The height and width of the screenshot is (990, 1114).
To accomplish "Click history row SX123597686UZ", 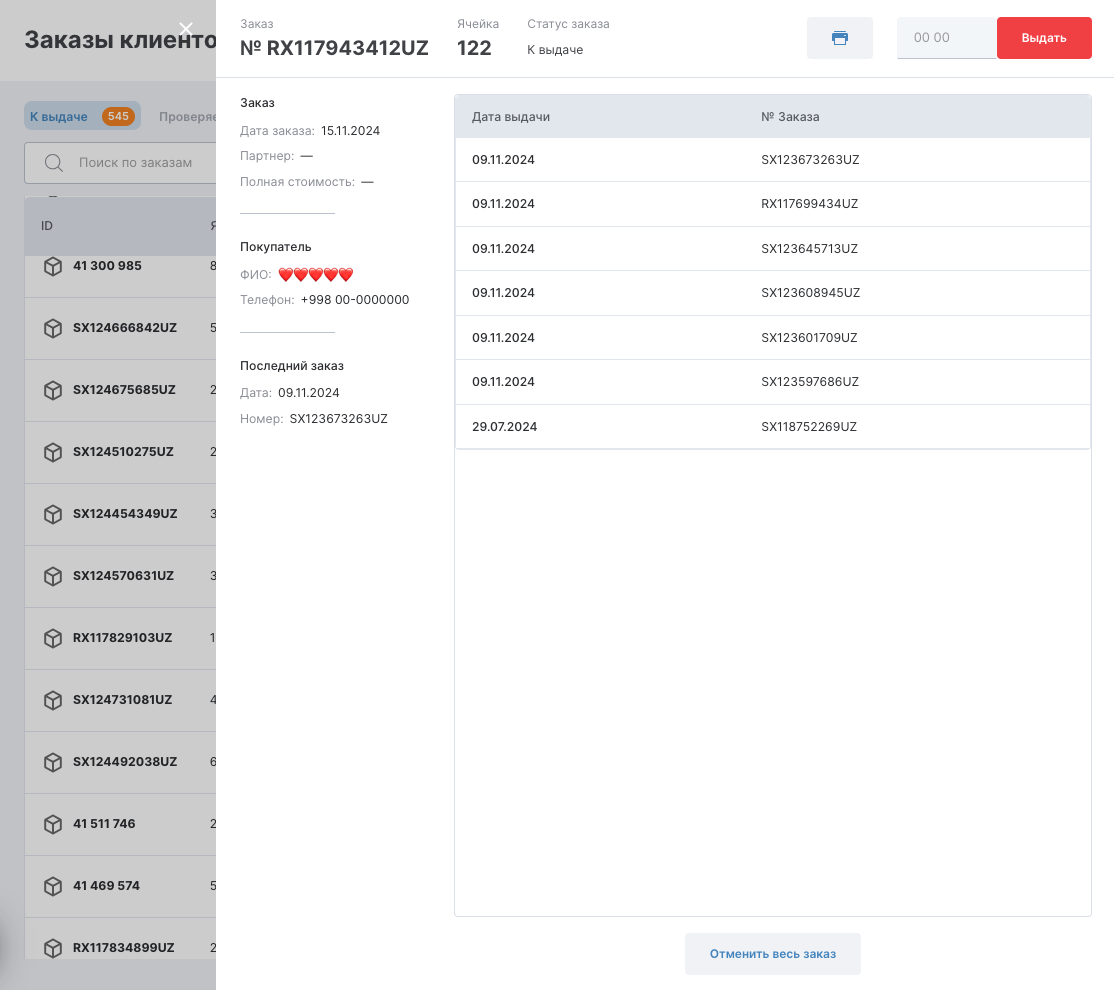I will coord(772,382).
